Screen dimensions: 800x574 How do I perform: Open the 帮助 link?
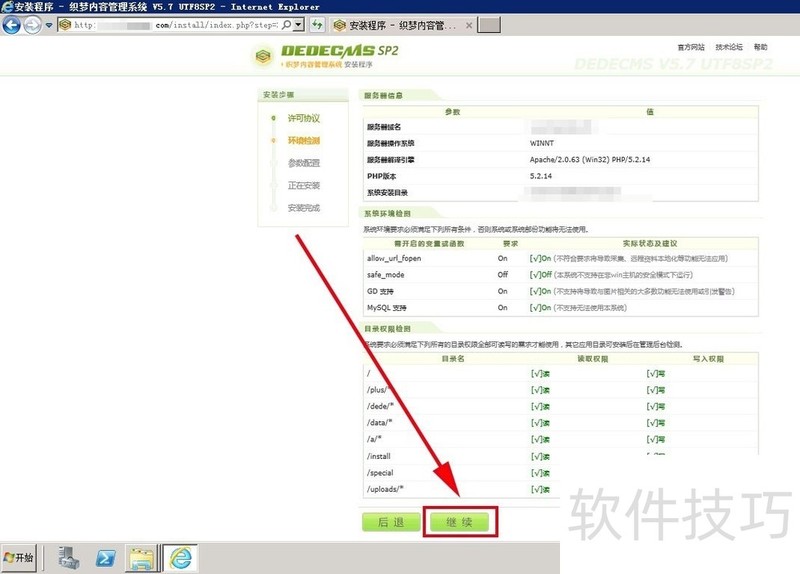760,47
